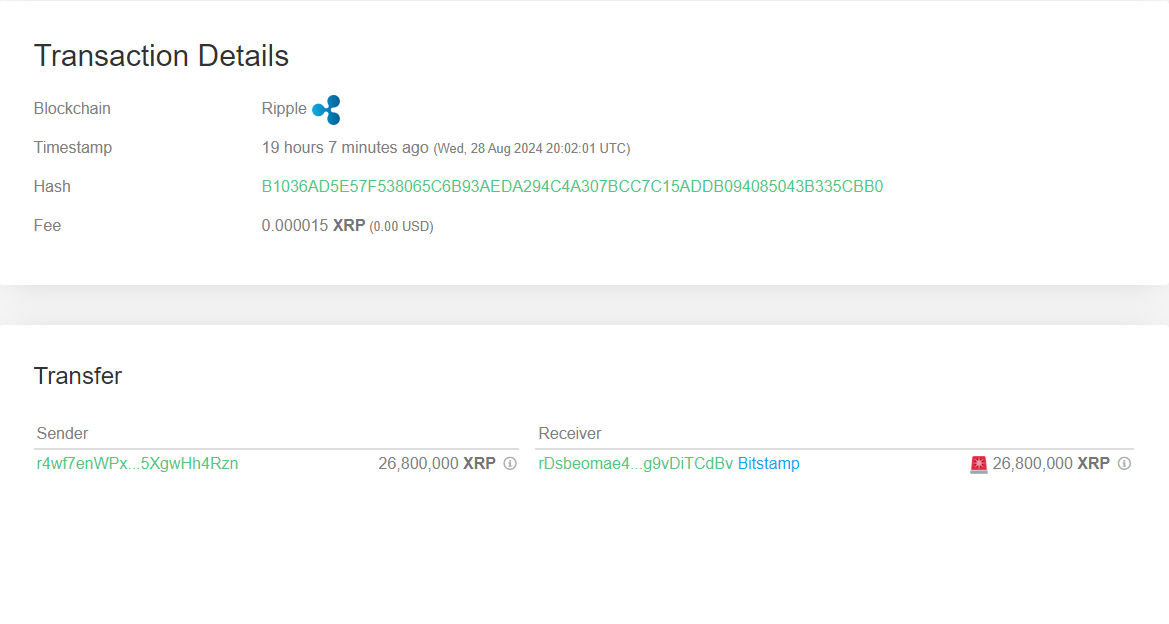
Task: Open sender address r4wf7enWPx...5XgwHh4Rzn
Action: point(137,464)
